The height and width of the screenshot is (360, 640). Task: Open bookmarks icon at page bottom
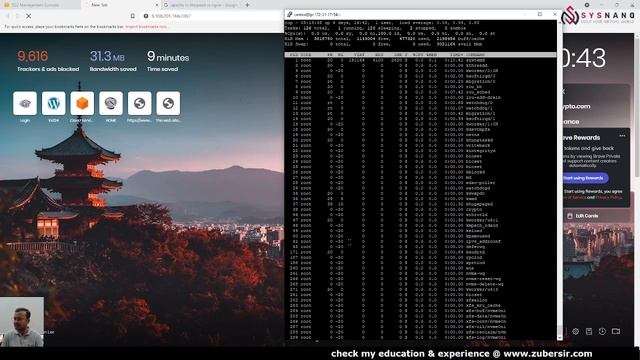click(x=589, y=331)
